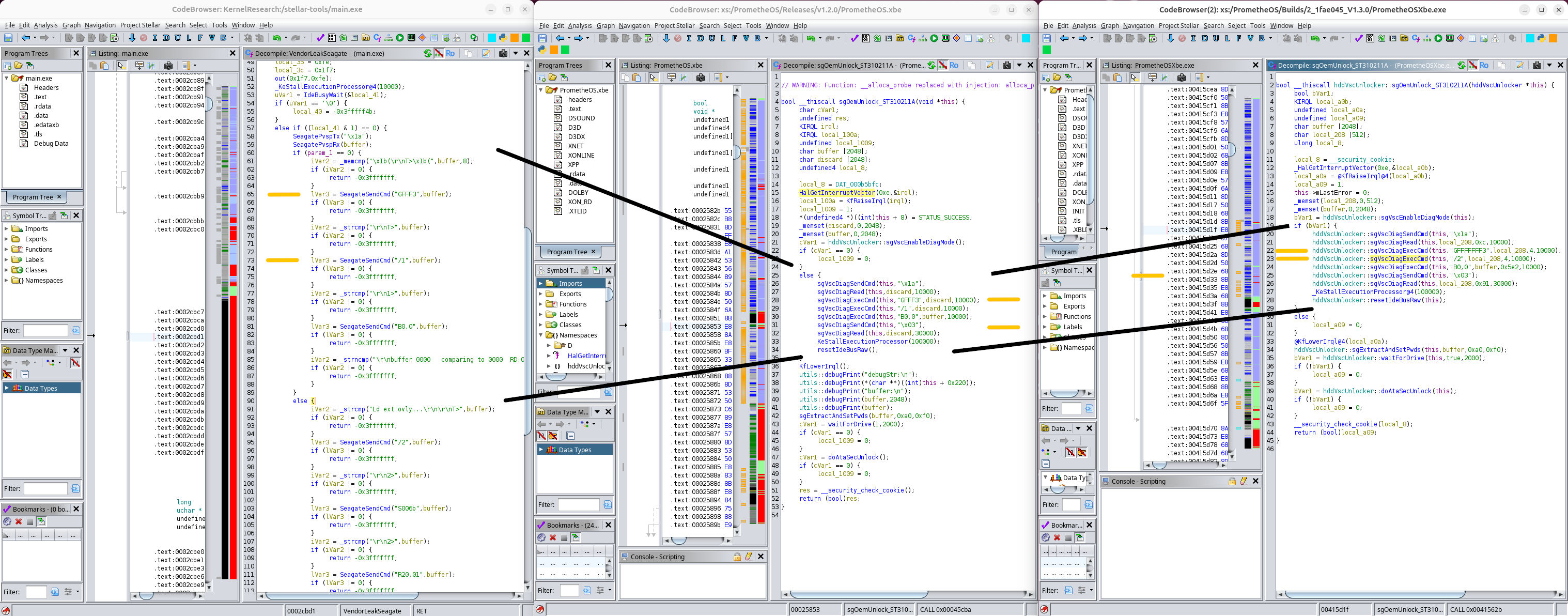Select DOLBY section in PrometheOS.xbe Program Trees
The width and height of the screenshot is (1568, 616).
click(578, 192)
